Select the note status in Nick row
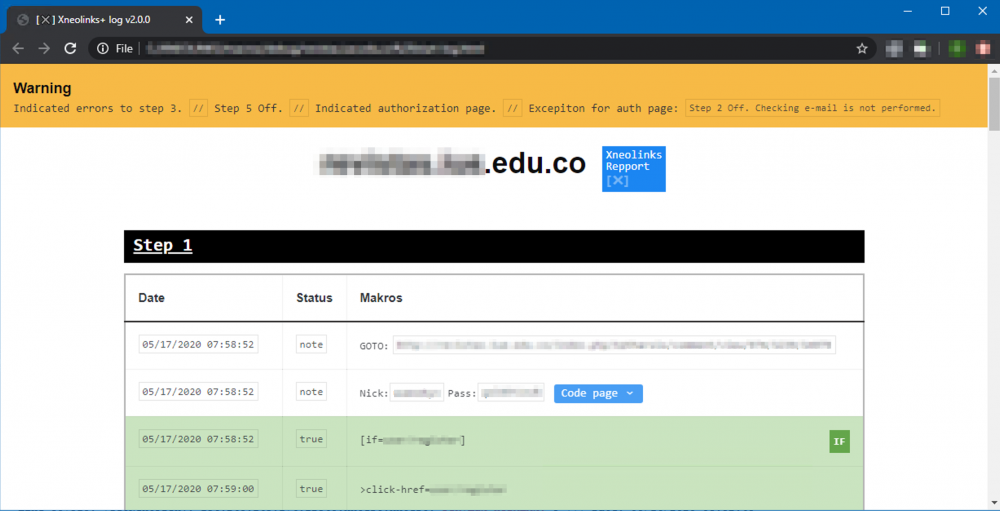The height and width of the screenshot is (511, 1000). point(311,392)
